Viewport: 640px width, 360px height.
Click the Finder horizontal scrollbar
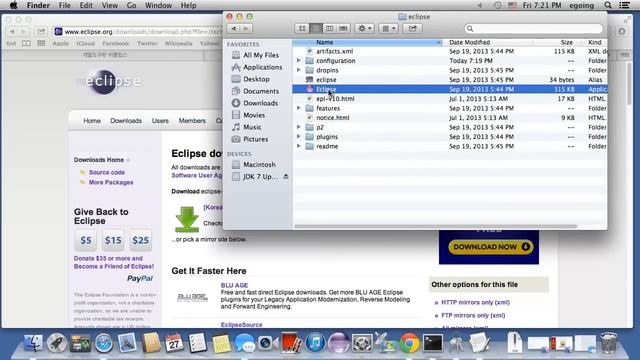(436, 226)
